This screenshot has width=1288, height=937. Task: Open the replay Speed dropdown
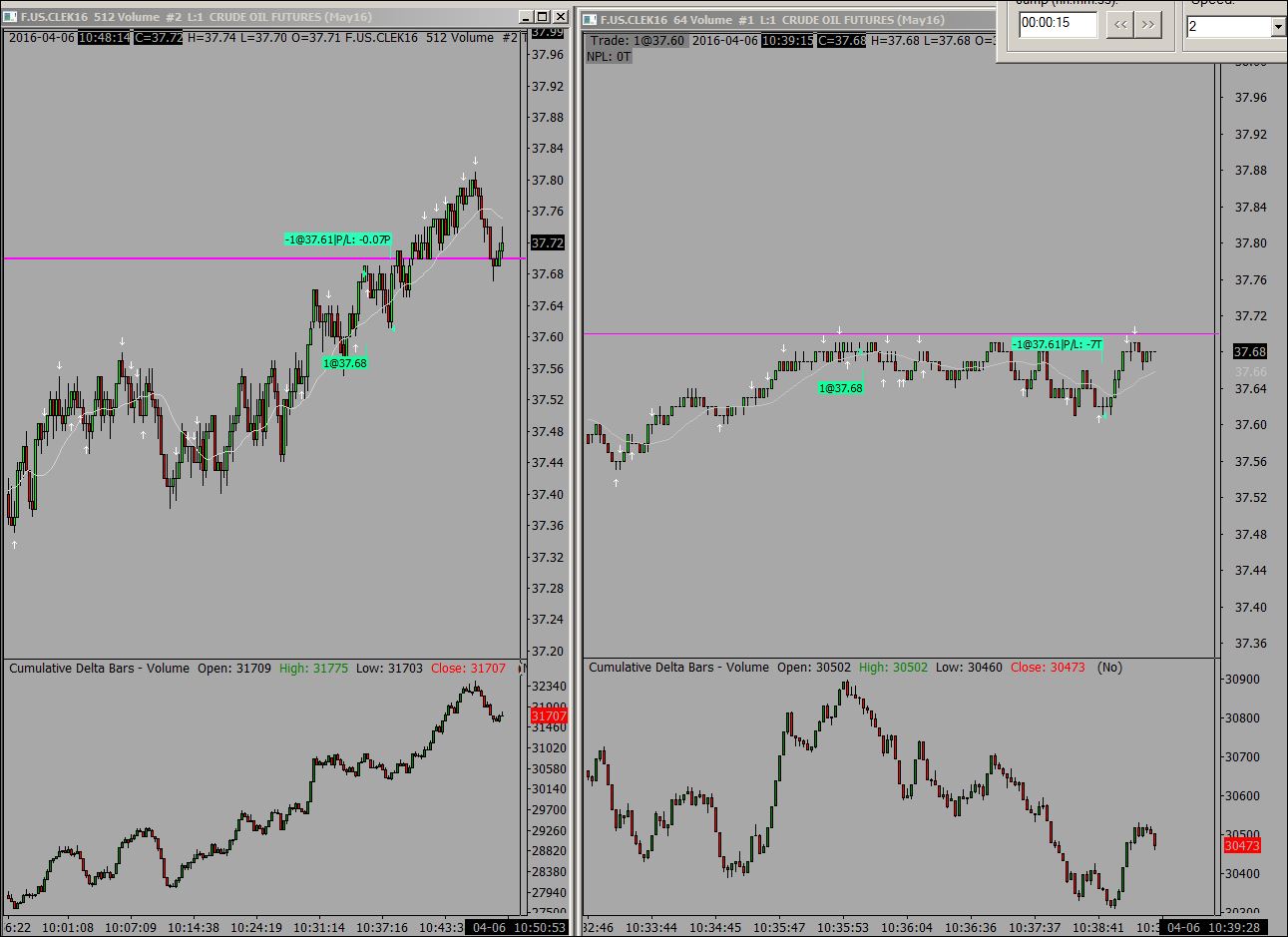1278,27
